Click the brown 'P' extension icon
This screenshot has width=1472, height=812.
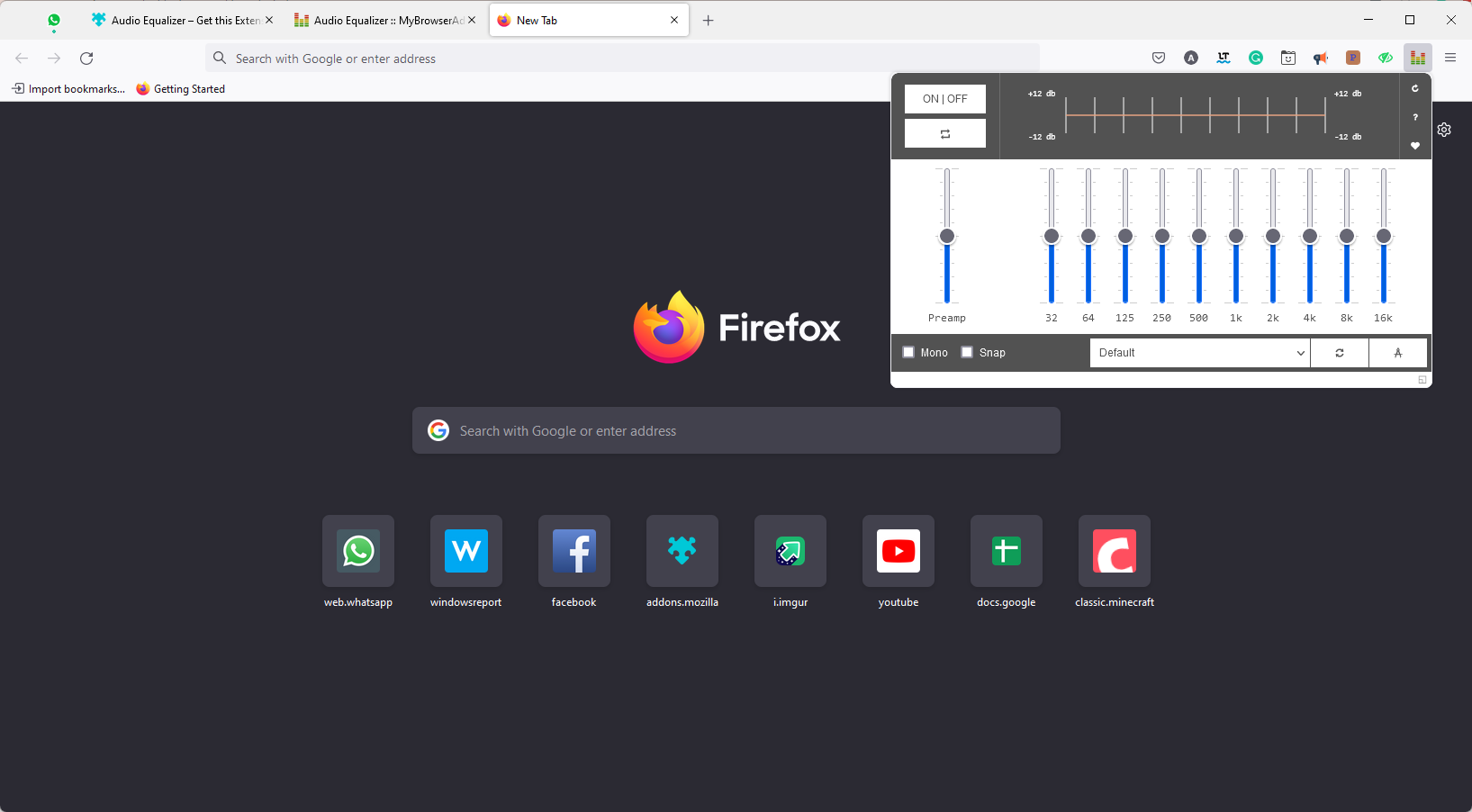1353,58
